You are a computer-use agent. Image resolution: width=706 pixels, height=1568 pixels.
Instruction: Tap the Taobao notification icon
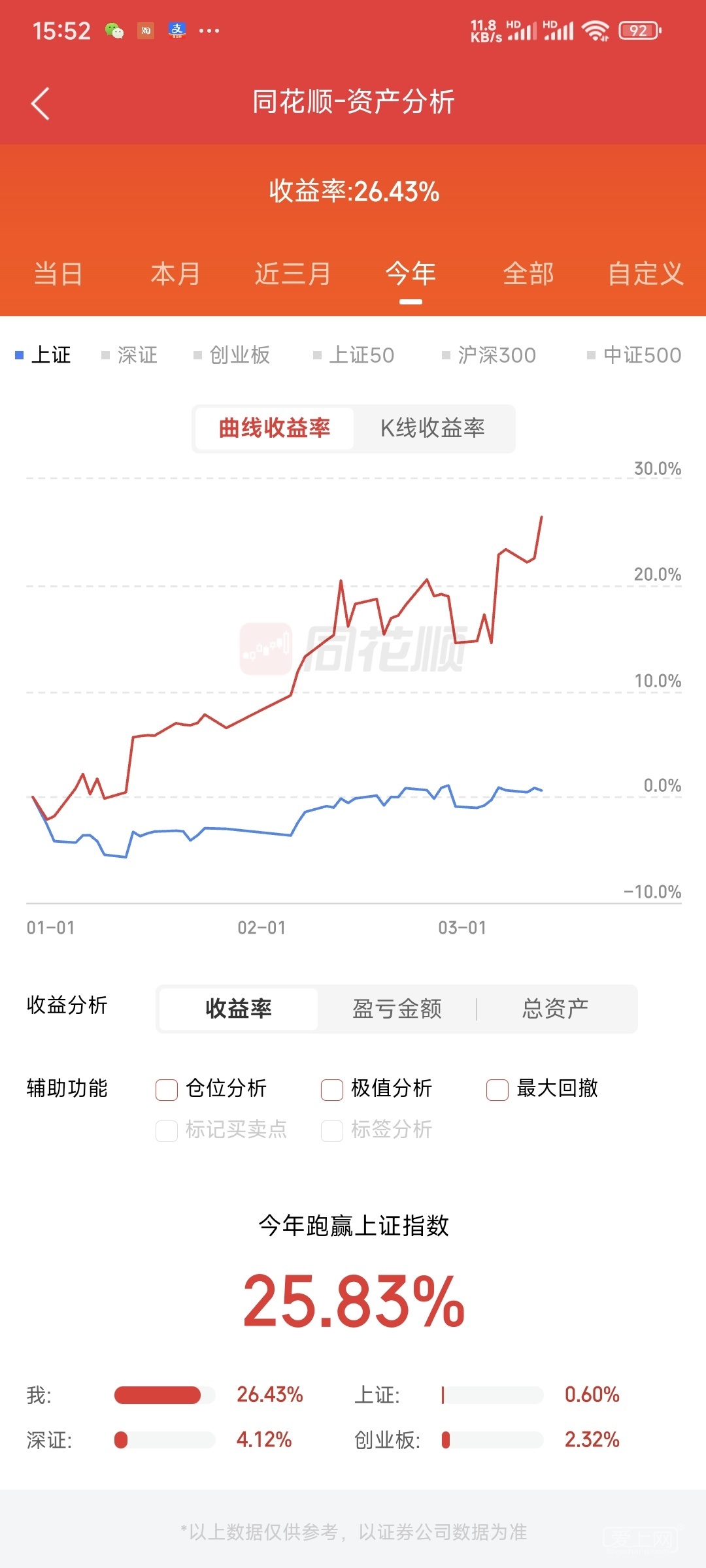(146, 31)
